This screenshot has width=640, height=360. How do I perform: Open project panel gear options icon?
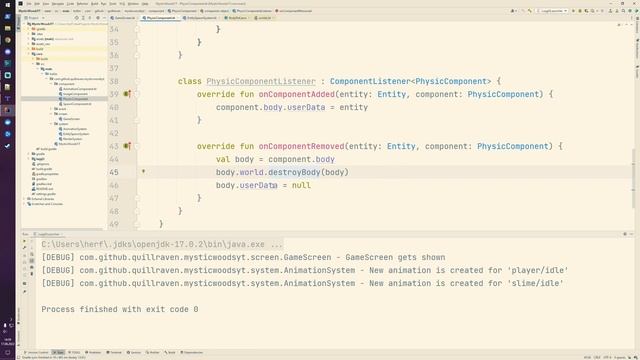98,18
